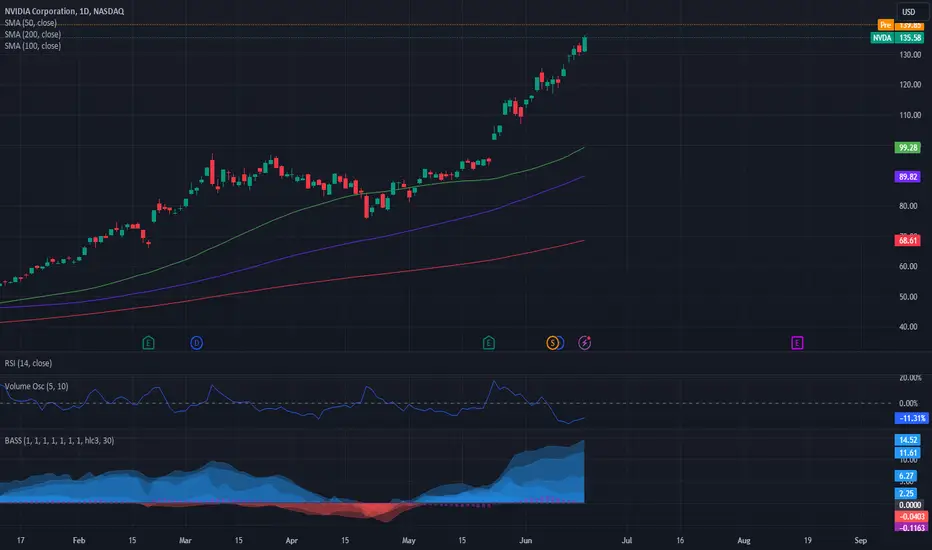
Task: Select the SMA (50, close) indicator legend
Action: [30, 23]
